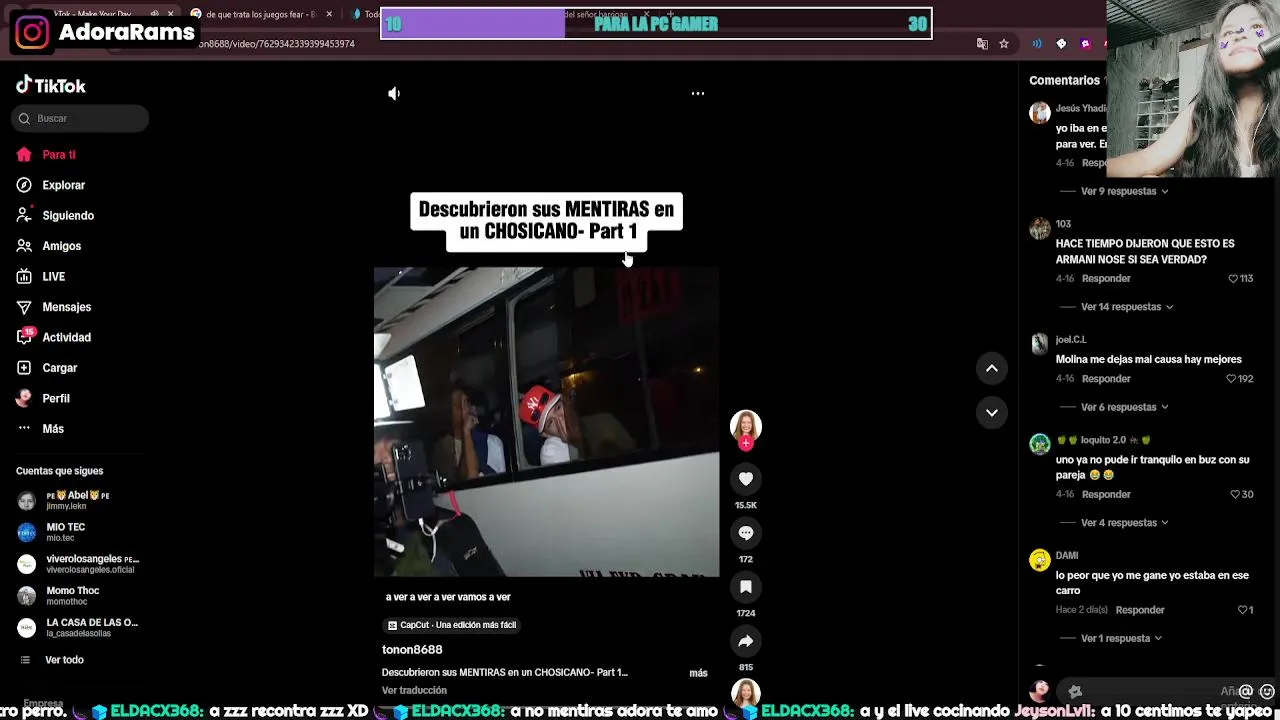1280x720 pixels.
Task: Expand Ver 9 respuestas replies
Action: click(1124, 191)
